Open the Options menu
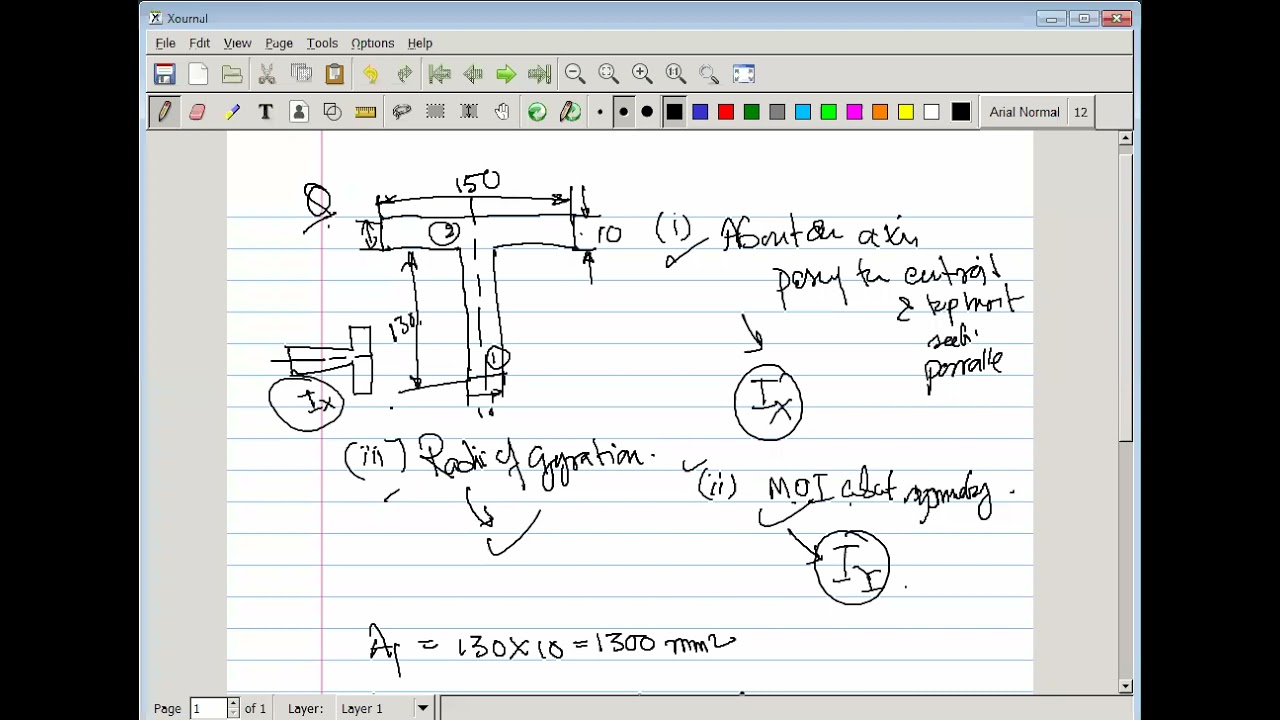Viewport: 1280px width, 720px height. pos(372,43)
